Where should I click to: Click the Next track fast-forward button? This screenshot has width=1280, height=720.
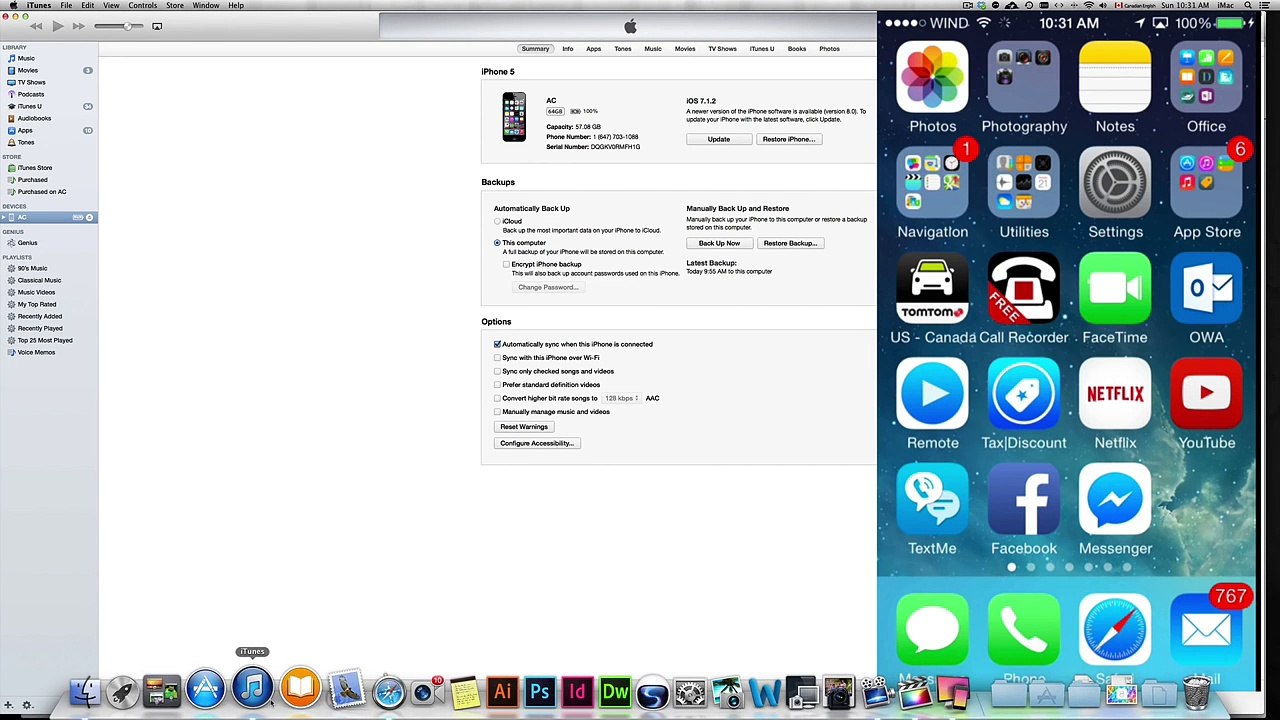(78, 26)
